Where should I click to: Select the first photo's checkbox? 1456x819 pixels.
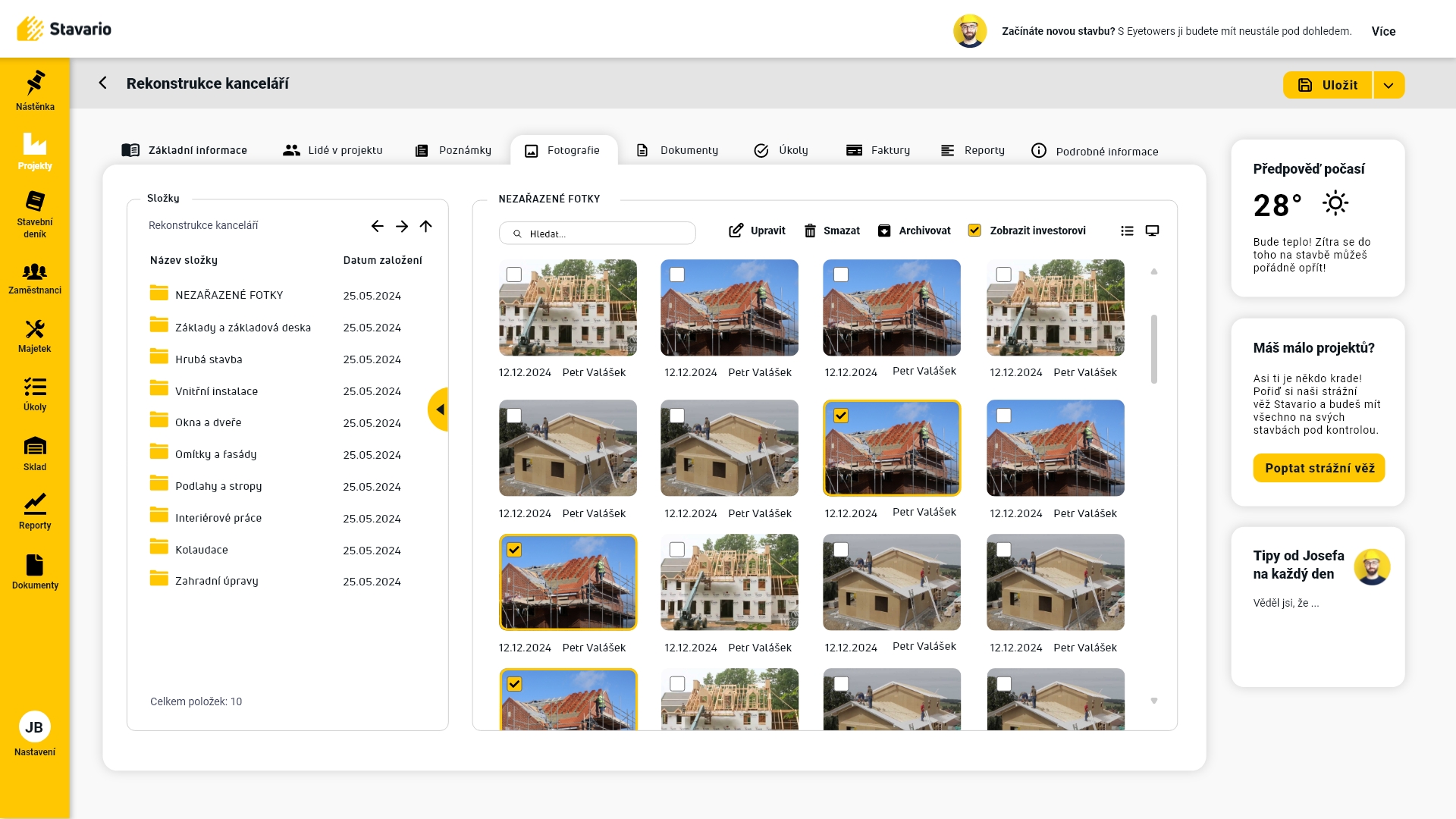point(514,275)
